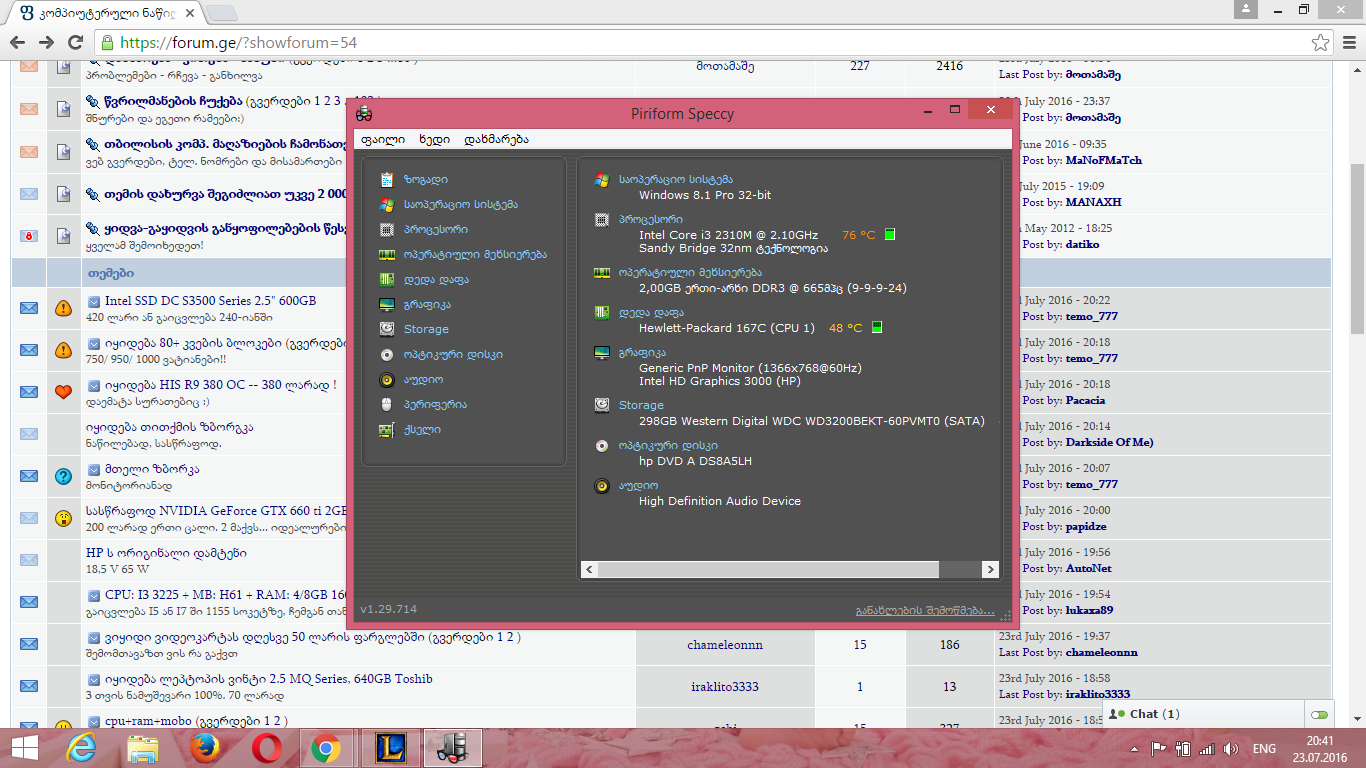Click arrow icon before Intel SSD DC S3500 topic

(94, 301)
